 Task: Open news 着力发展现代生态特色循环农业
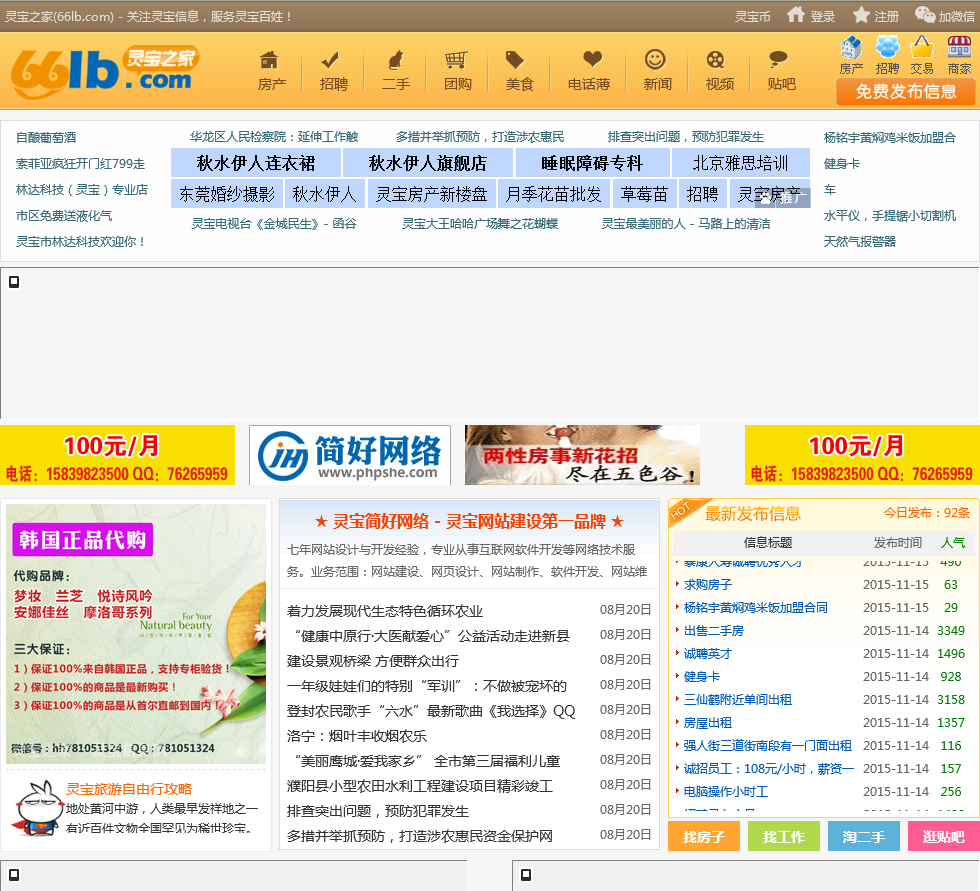385,610
